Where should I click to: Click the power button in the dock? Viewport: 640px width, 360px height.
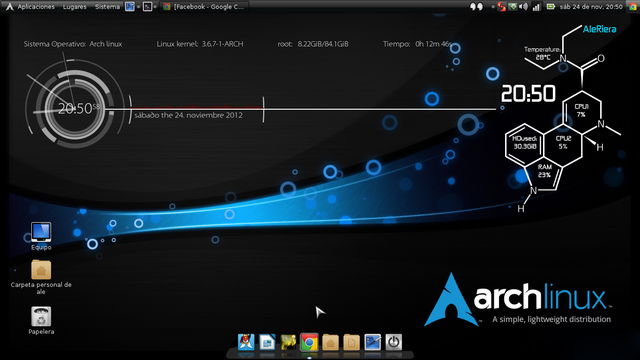pyautogui.click(x=393, y=342)
